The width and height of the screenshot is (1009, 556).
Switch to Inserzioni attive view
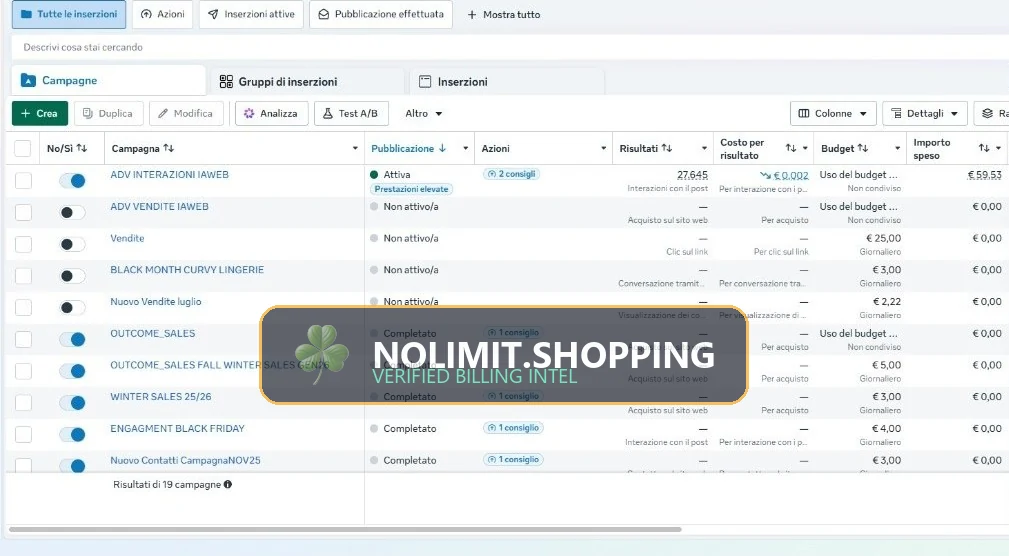click(251, 14)
